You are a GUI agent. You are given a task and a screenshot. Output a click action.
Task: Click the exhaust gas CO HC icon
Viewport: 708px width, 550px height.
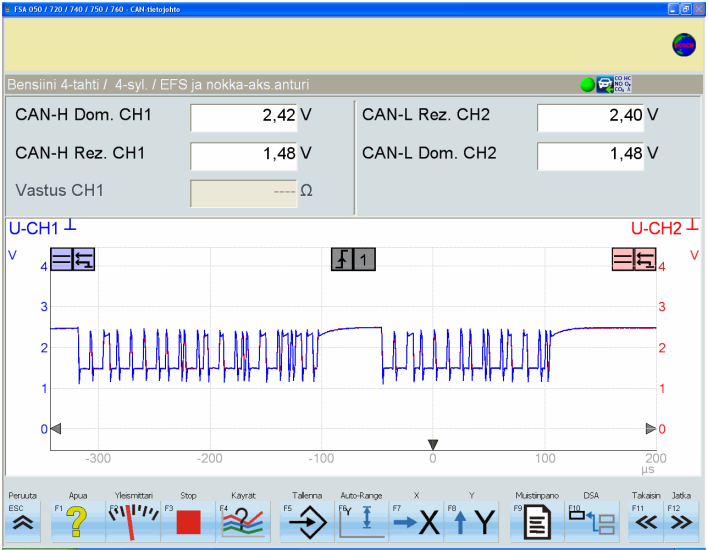[623, 84]
